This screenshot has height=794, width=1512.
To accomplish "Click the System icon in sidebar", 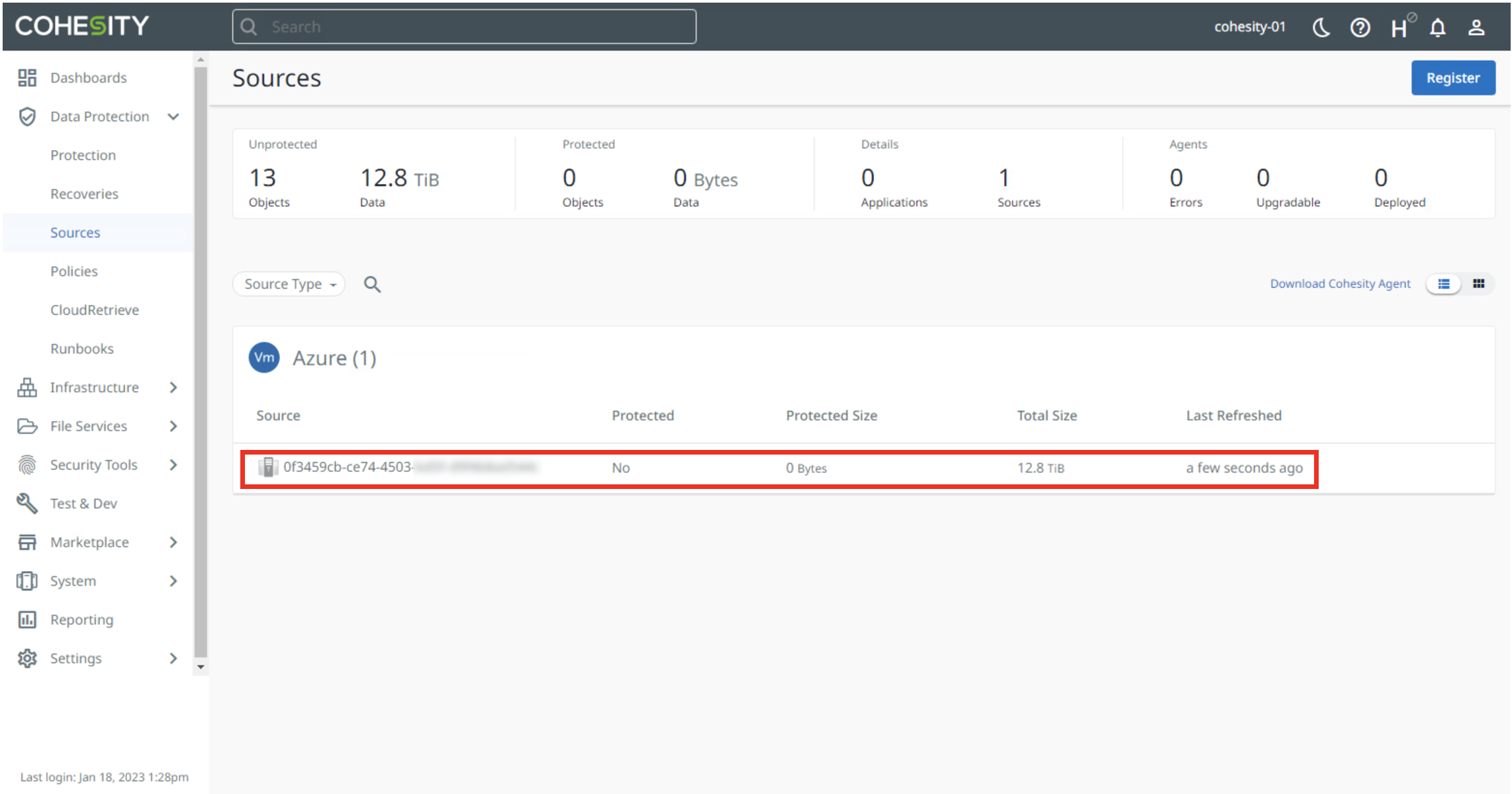I will tap(27, 581).
